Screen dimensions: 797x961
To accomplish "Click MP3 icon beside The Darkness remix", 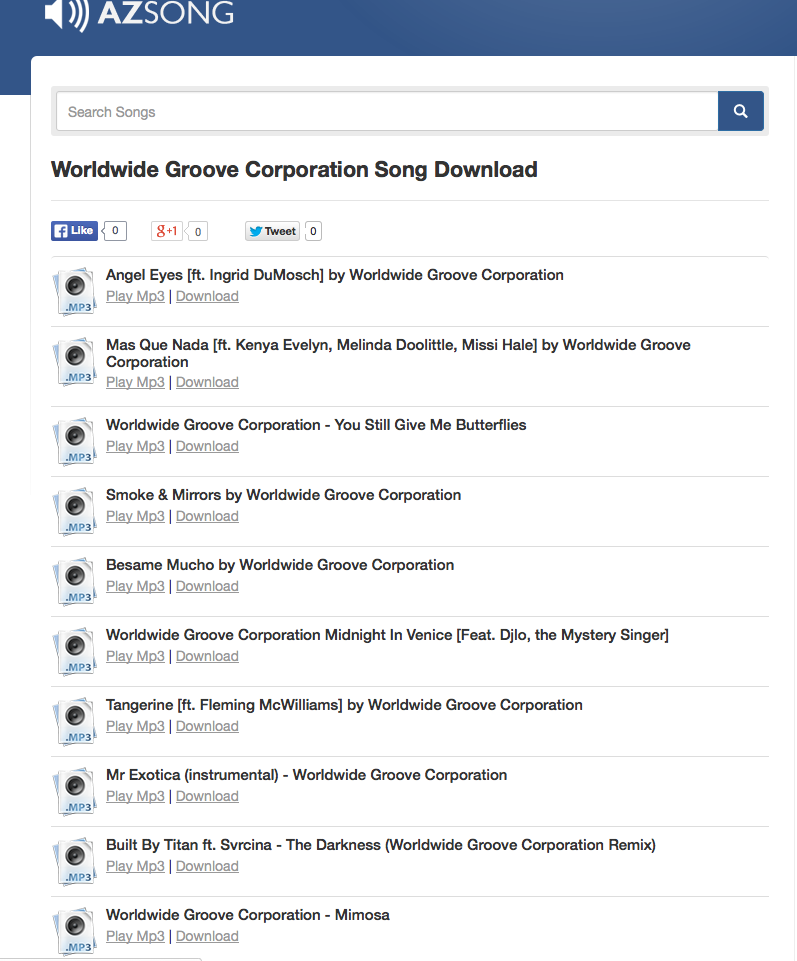I will click(75, 861).
